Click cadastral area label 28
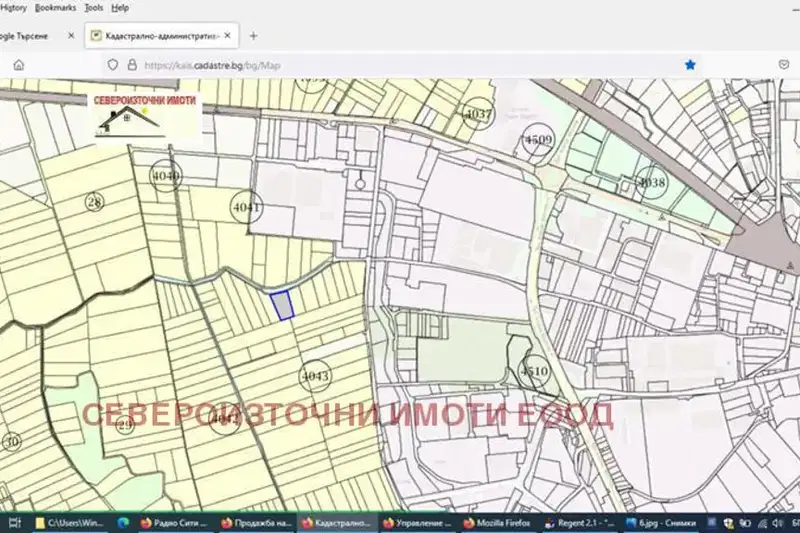The height and width of the screenshot is (533, 800). pyautogui.click(x=94, y=202)
